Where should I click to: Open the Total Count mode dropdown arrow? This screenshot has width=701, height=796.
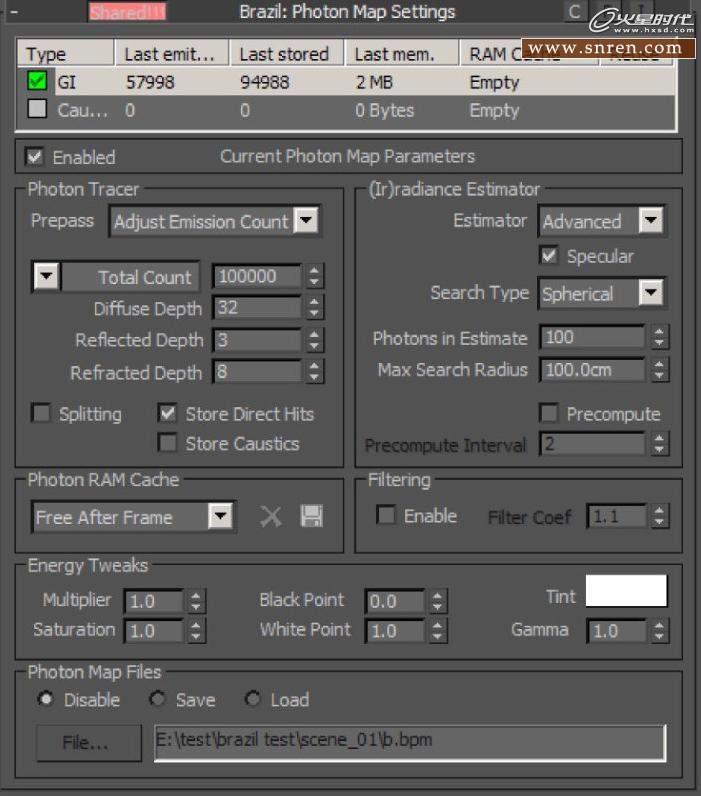46,277
